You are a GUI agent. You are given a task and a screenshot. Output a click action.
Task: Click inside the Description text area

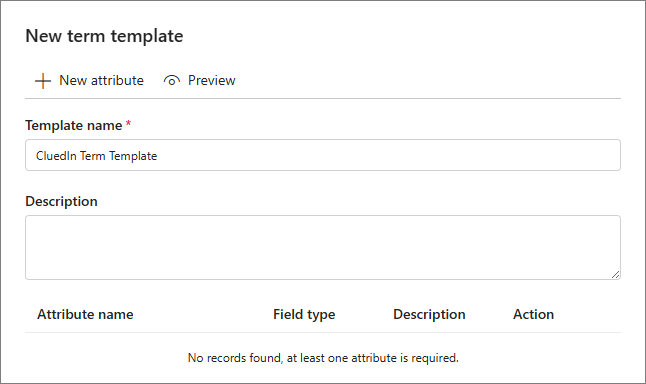pos(323,248)
